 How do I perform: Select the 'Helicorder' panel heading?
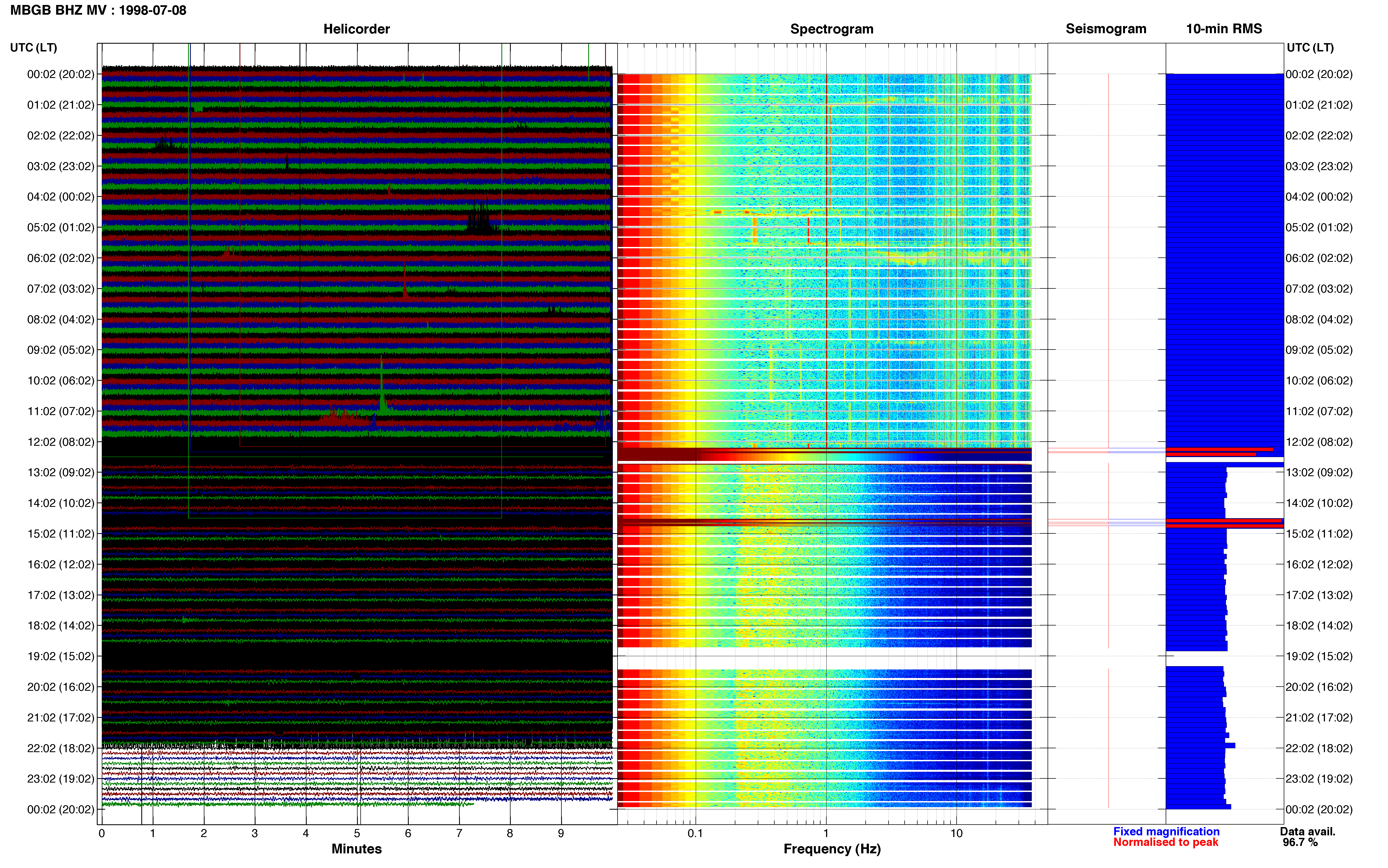coord(356,29)
